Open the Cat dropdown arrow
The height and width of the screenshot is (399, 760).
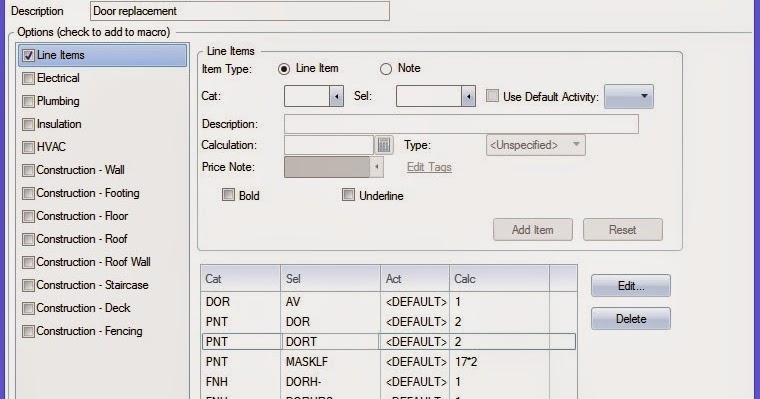tap(336, 96)
